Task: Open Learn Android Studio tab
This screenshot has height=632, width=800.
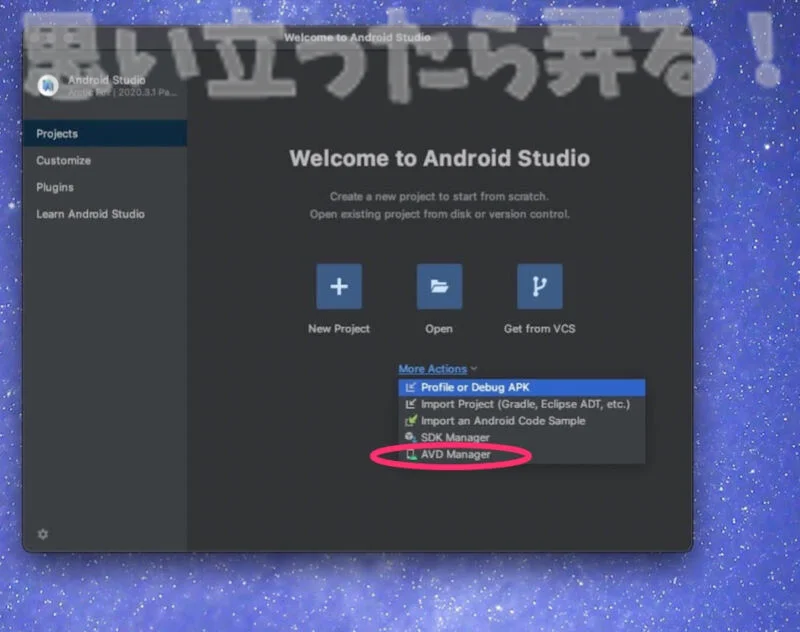Action: coord(105,214)
